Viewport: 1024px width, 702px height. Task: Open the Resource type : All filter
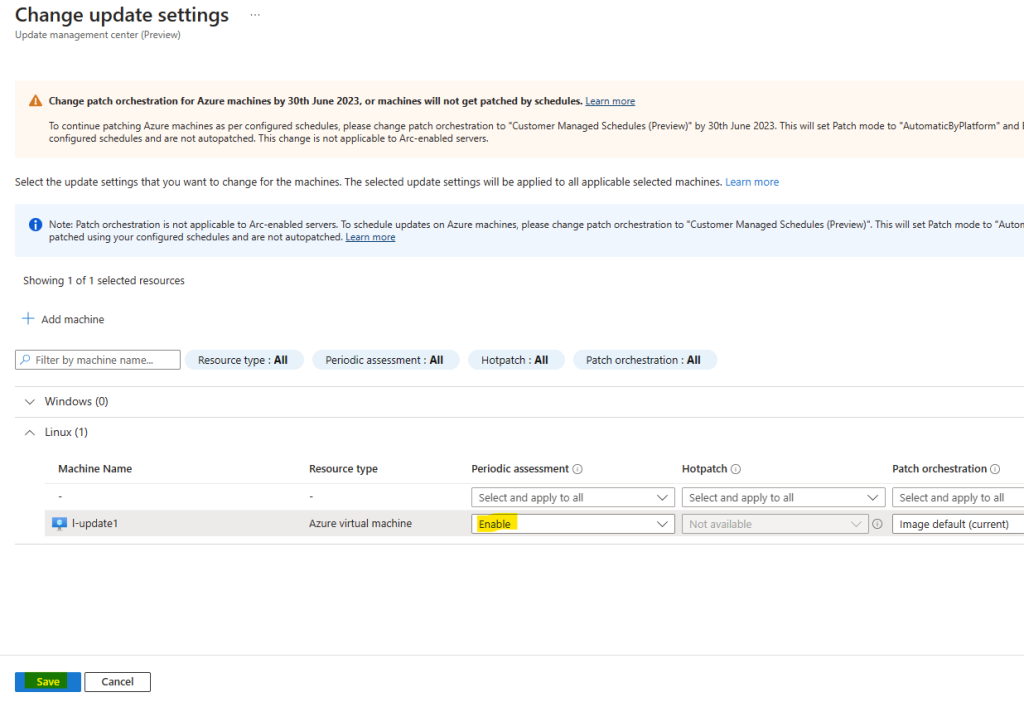point(244,360)
